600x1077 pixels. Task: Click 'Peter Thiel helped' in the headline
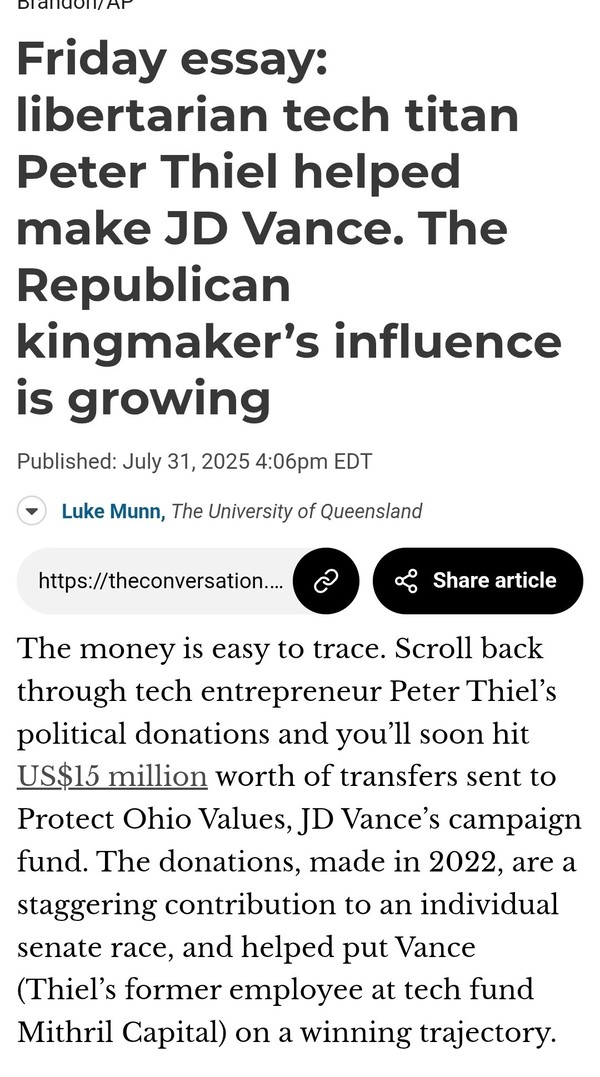tap(238, 172)
